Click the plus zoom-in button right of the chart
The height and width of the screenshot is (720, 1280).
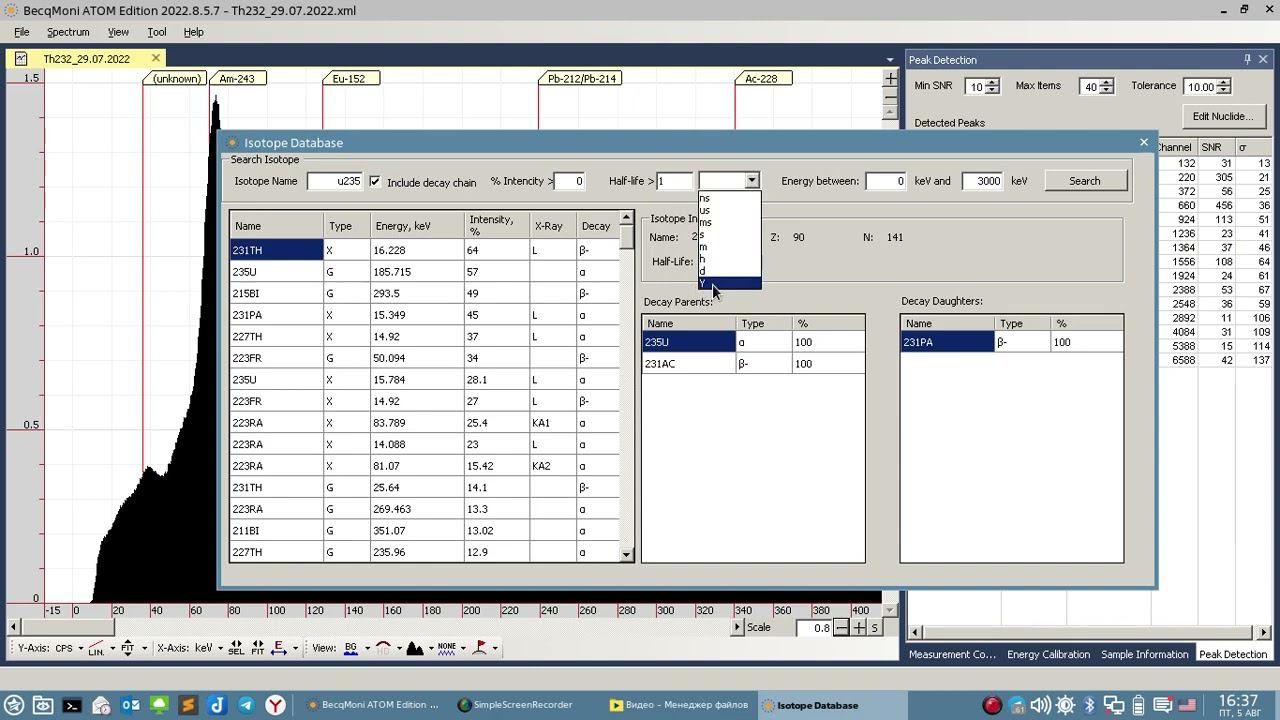891,78
